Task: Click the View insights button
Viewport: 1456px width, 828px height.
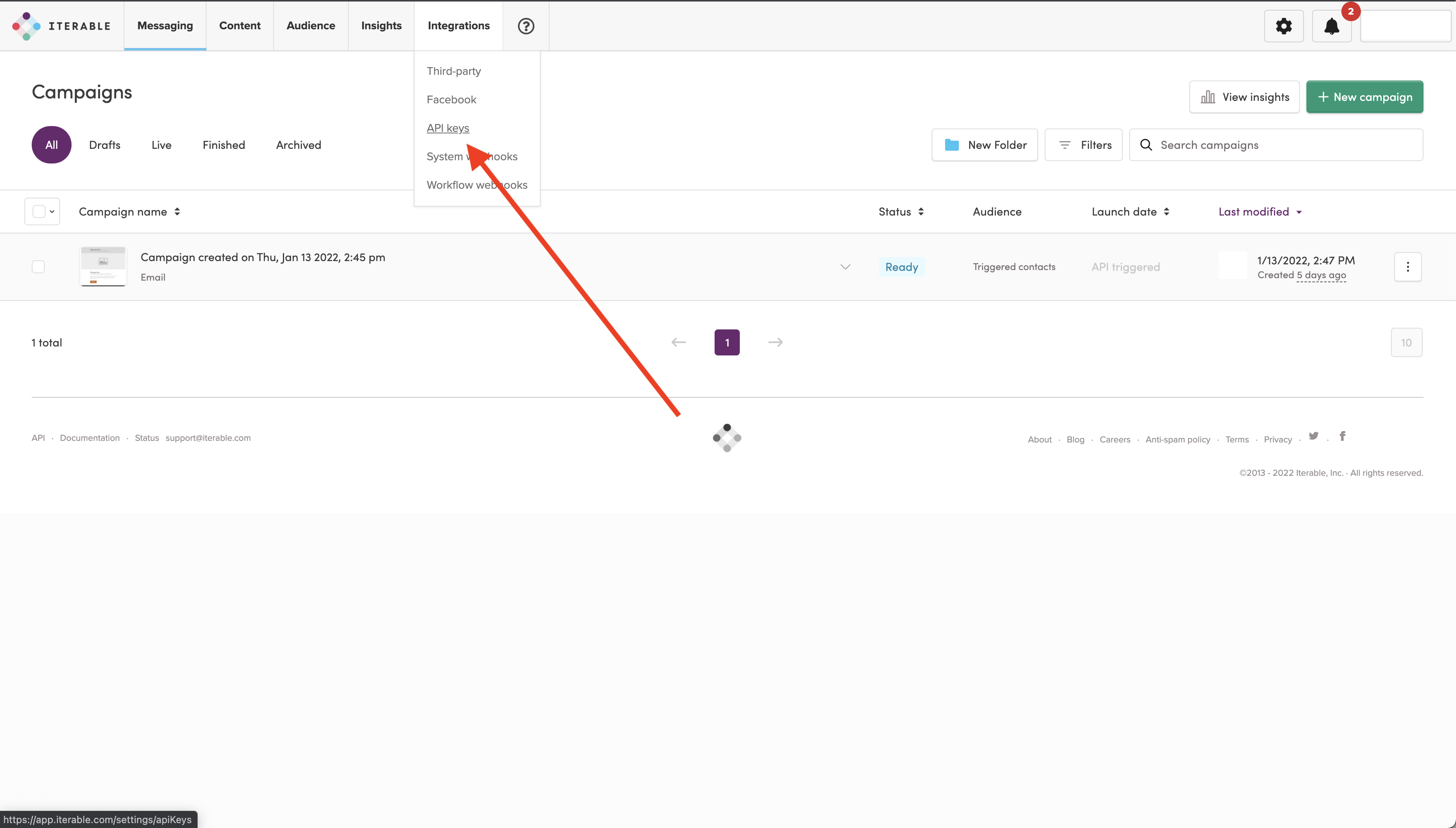Action: (1244, 97)
